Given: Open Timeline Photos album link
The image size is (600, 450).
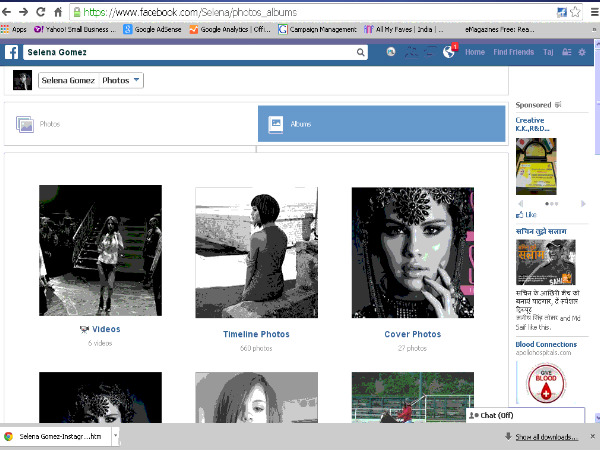Looking at the screenshot, I should (x=257, y=334).
